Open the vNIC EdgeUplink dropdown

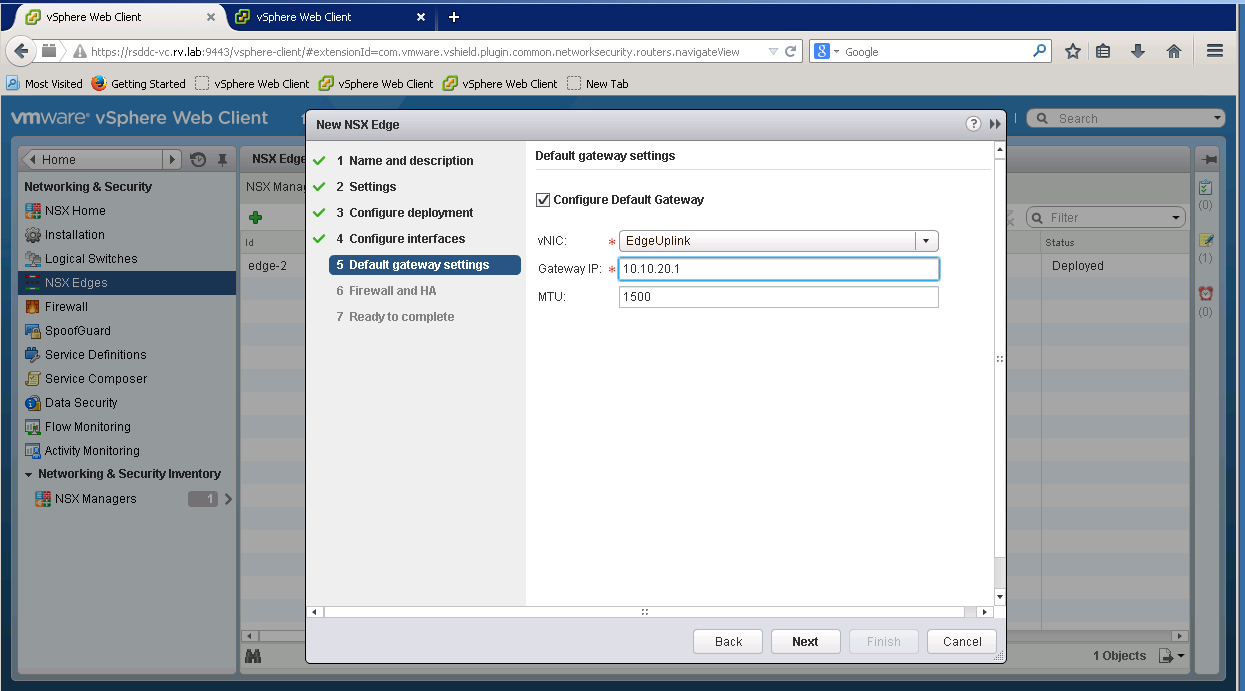click(x=926, y=241)
